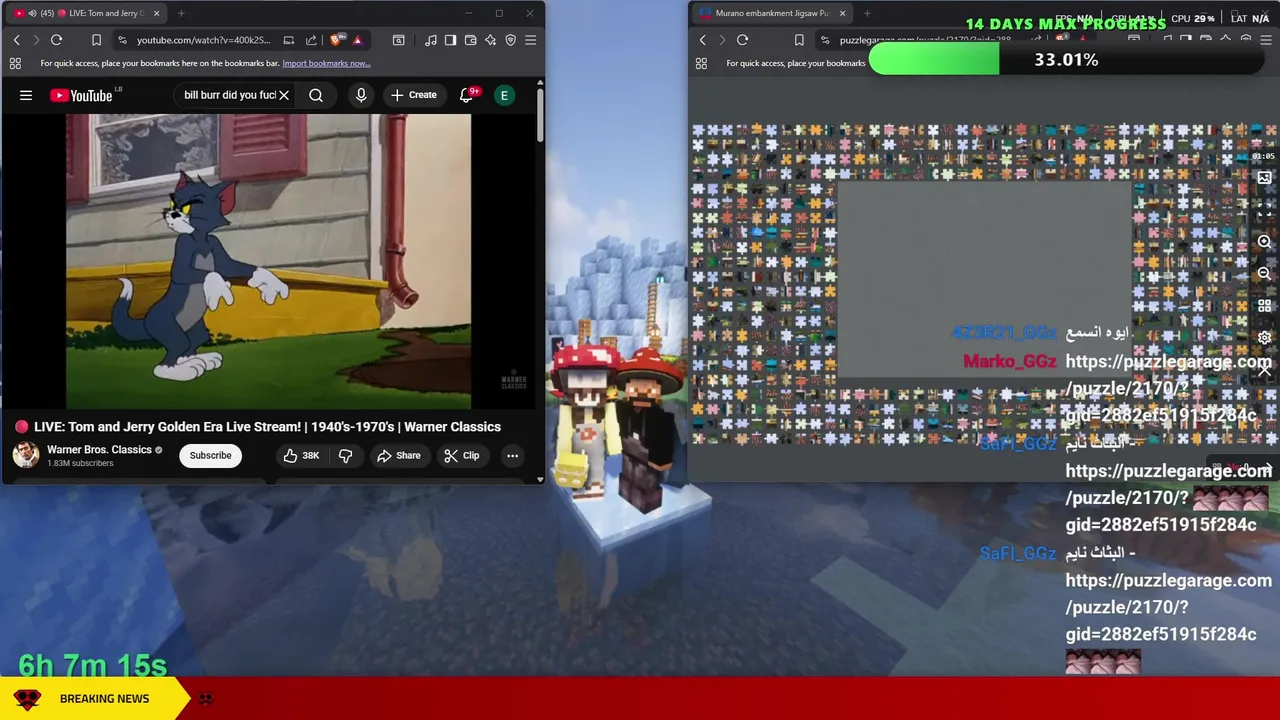This screenshot has height=720, width=1280.
Task: Click Import bookmarks now link
Action: 326,63
